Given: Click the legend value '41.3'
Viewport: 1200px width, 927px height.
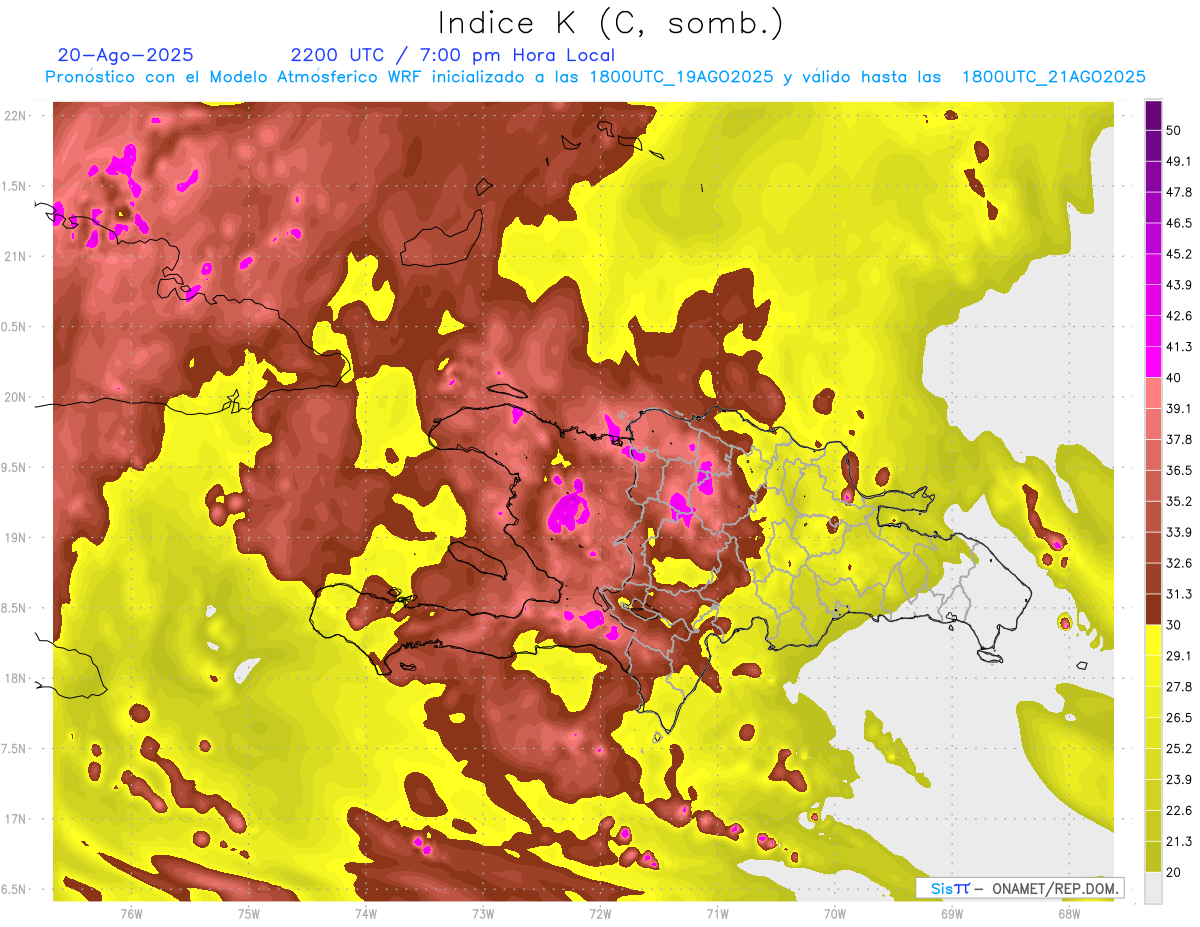Looking at the screenshot, I should [x=1179, y=347].
